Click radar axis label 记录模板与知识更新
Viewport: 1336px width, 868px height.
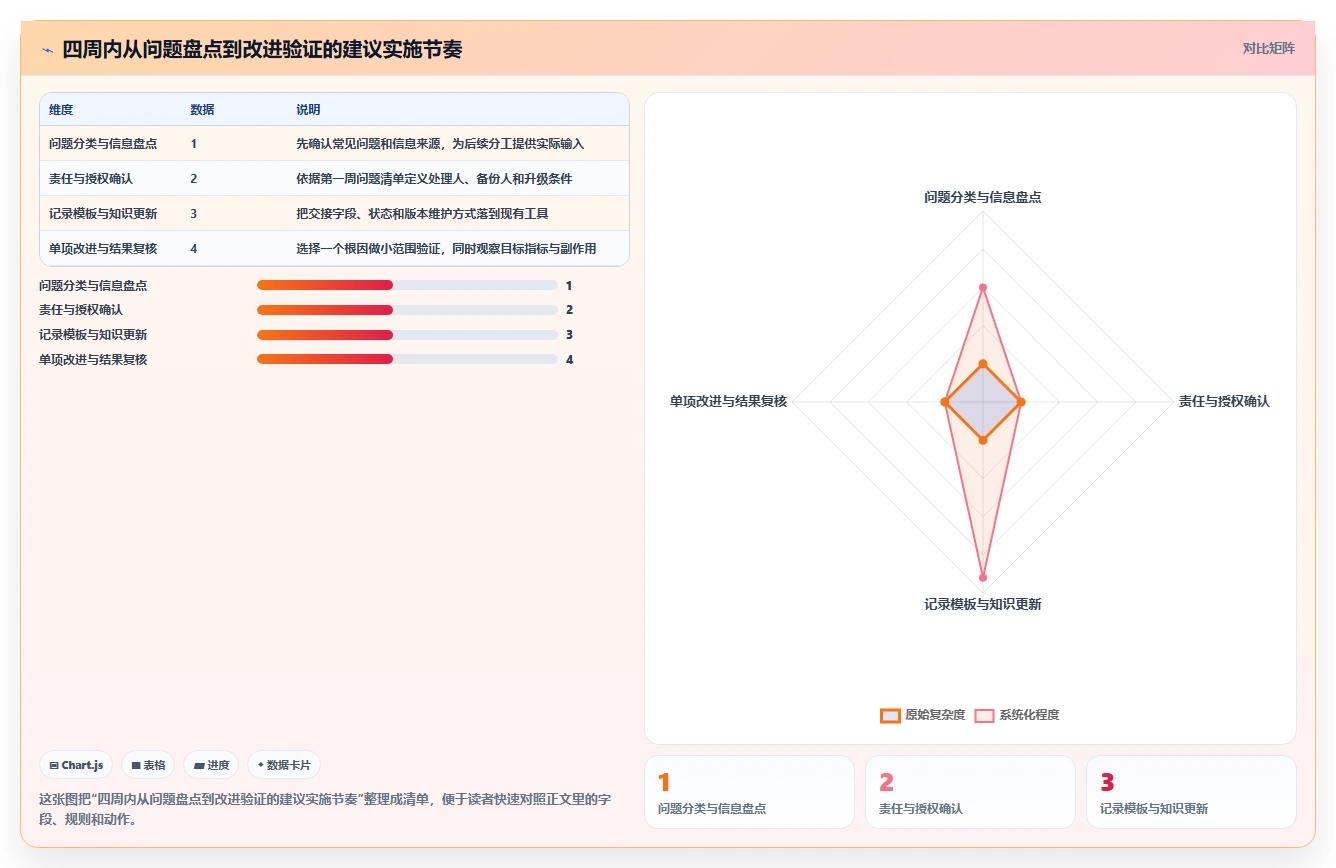point(982,604)
